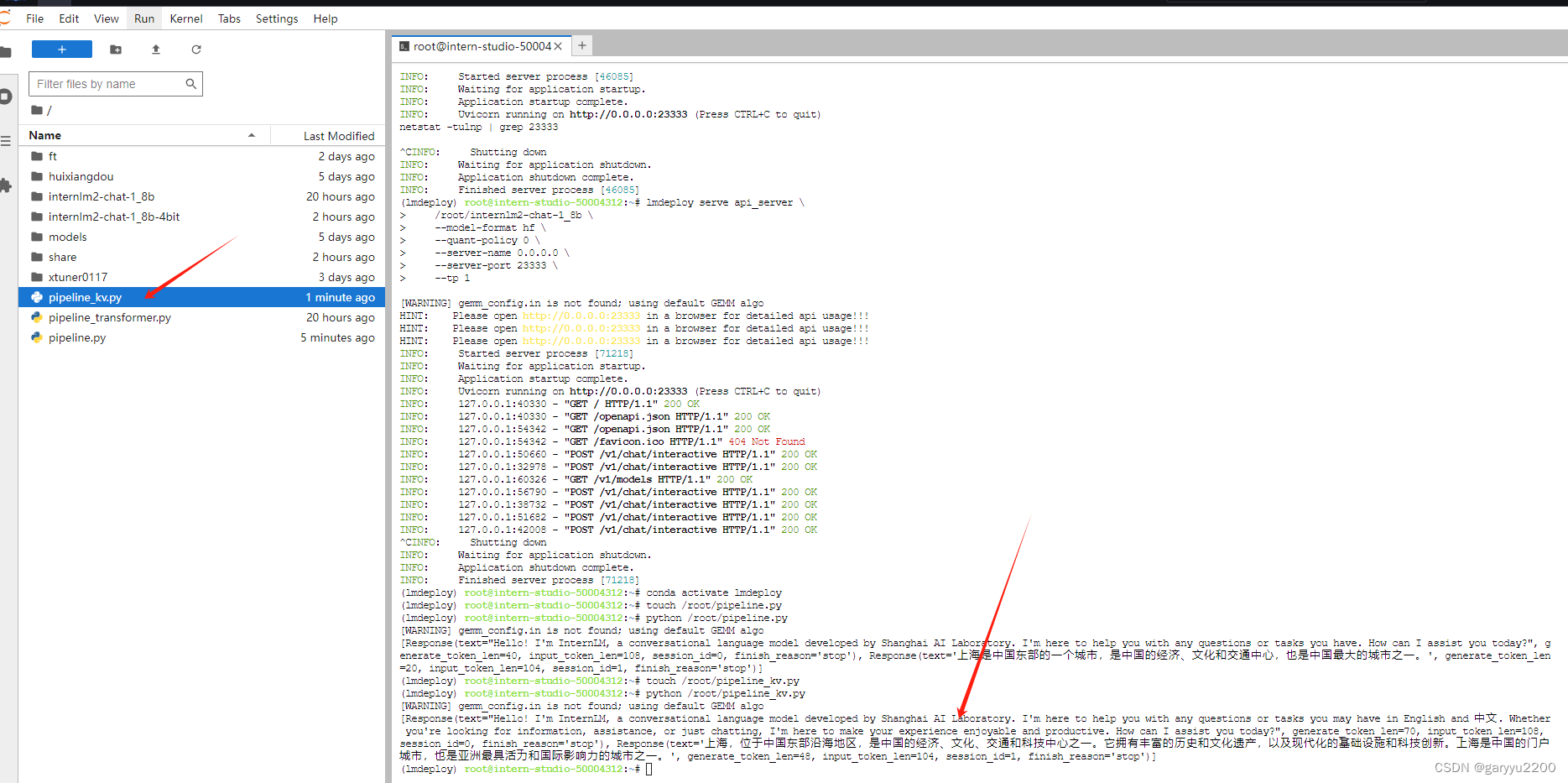Open the File menu
The image size is (1568, 783).
pyautogui.click(x=35, y=18)
